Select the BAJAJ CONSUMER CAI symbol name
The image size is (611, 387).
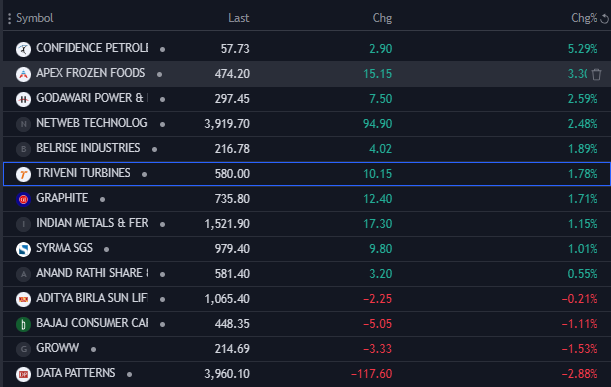[92, 323]
